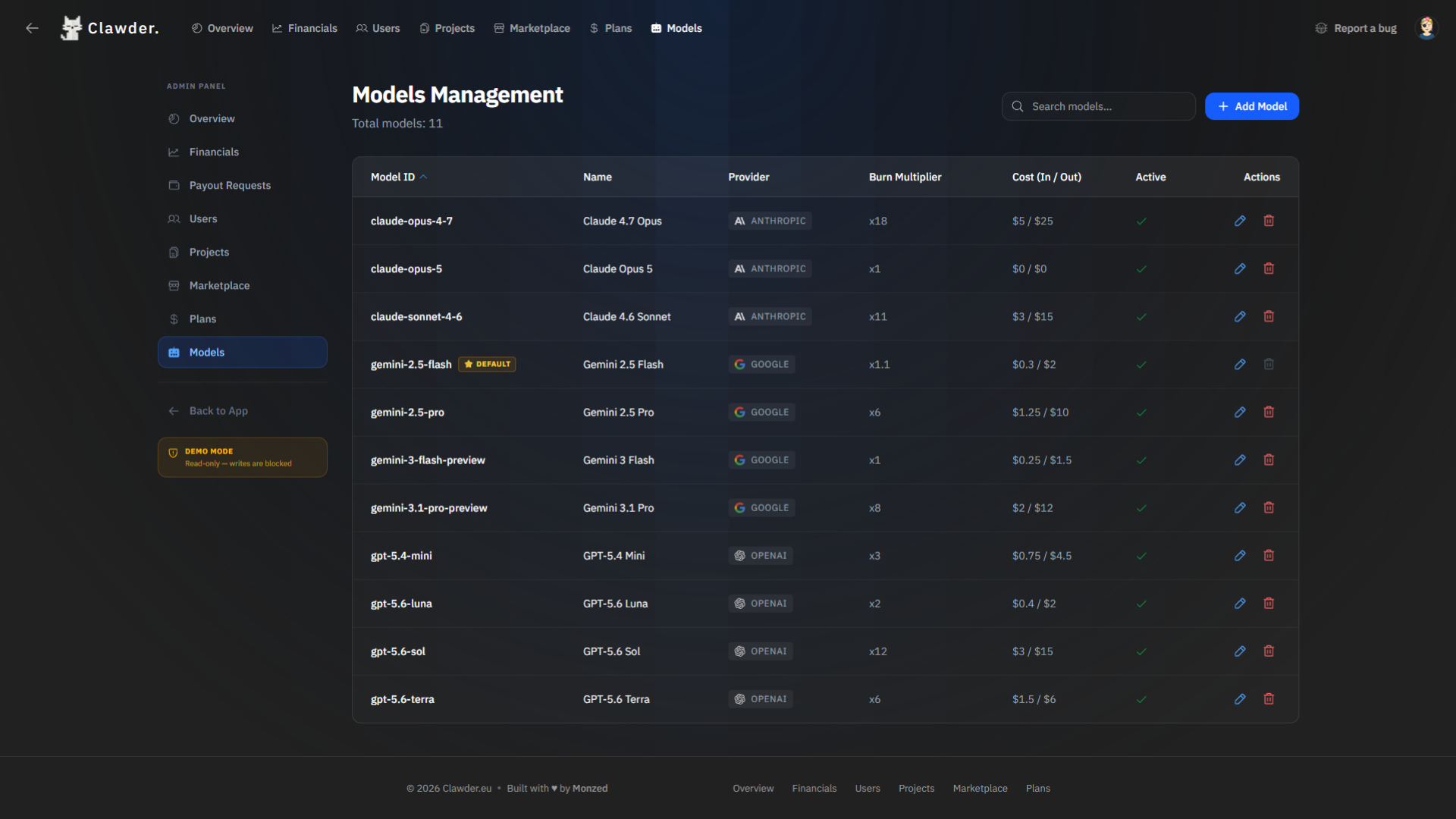Delete the claude-opus-4-7 model
This screenshot has height=819, width=1456.
tap(1269, 221)
